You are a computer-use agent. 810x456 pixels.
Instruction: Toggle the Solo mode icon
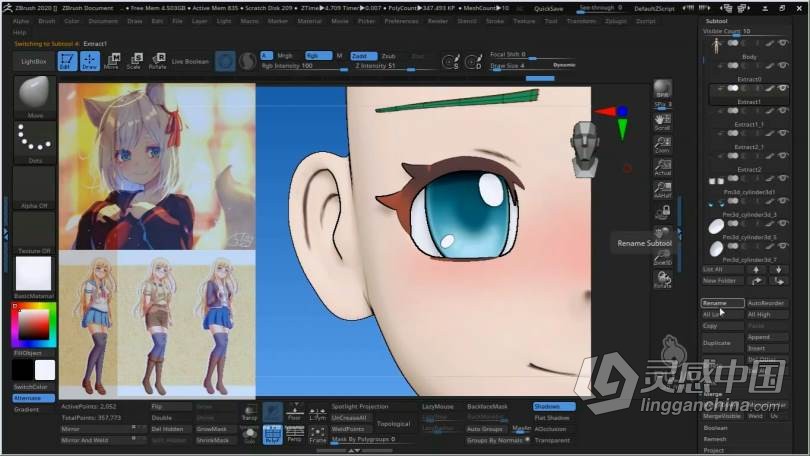[x=250, y=435]
